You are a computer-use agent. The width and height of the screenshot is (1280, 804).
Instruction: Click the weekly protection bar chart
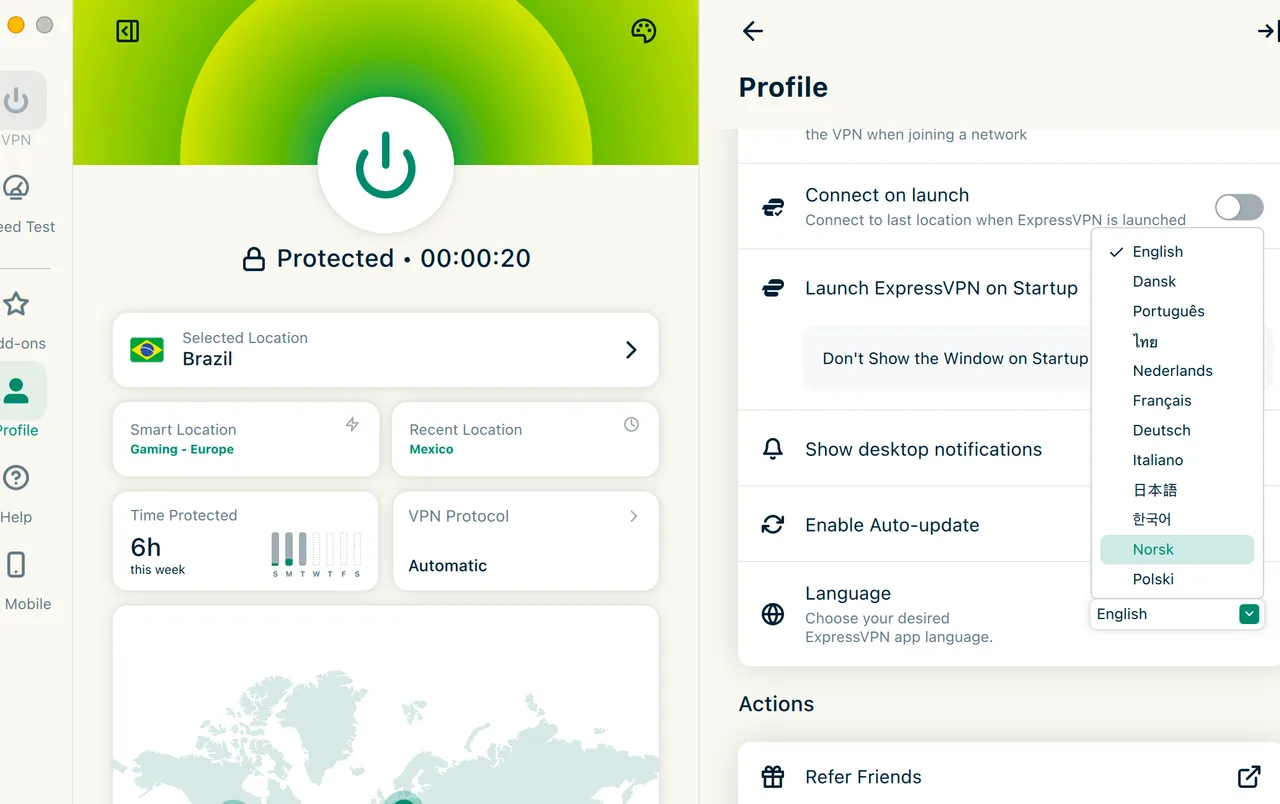click(316, 554)
